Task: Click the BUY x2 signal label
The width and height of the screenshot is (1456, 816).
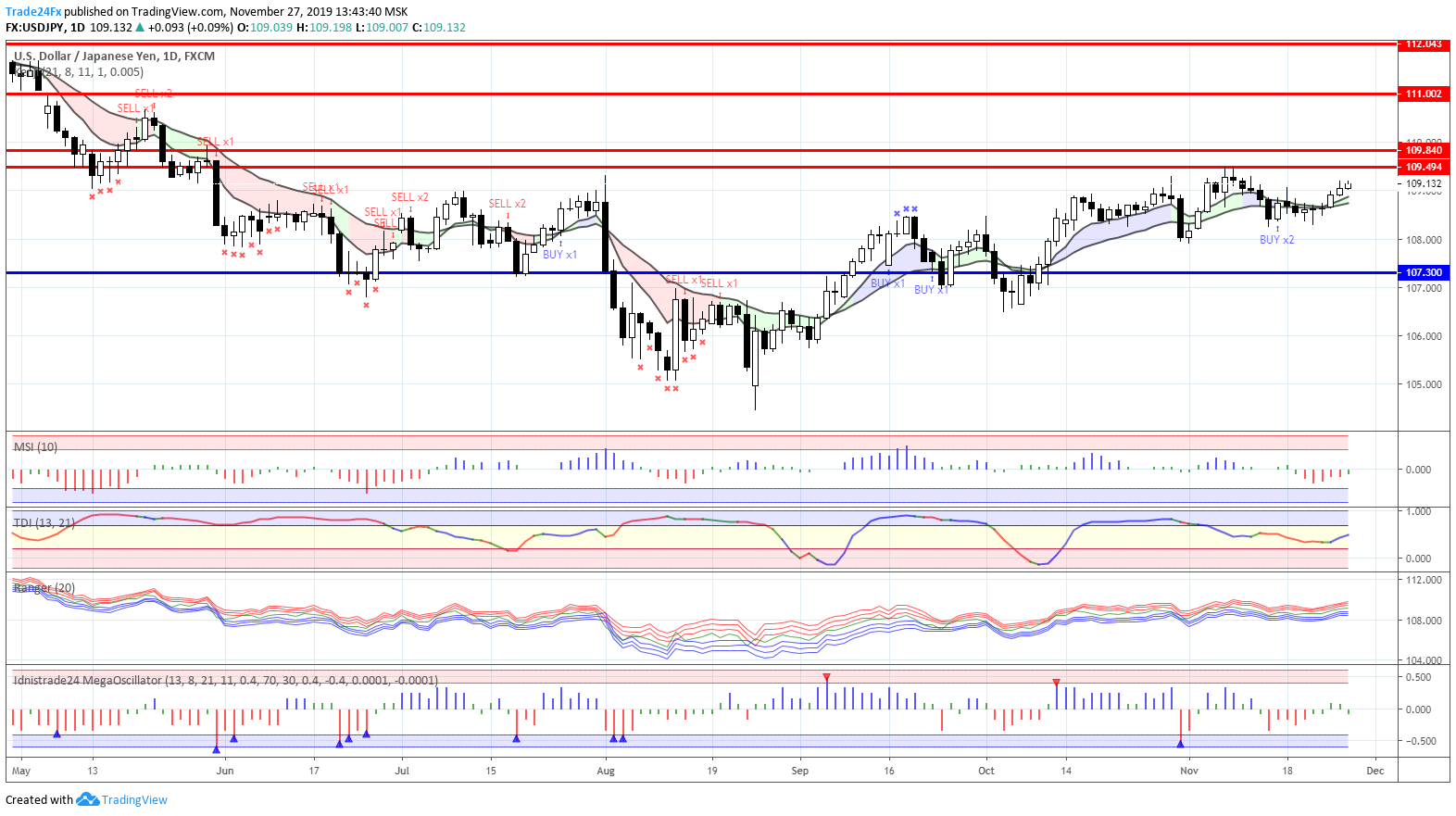Action: 1276,240
